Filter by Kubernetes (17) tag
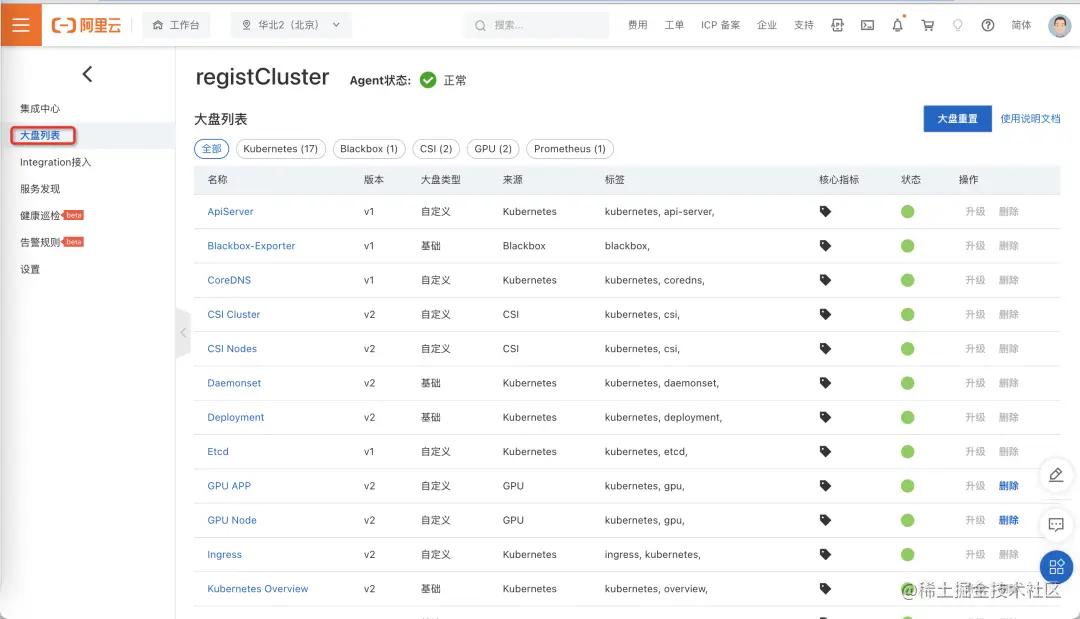Screen dimensions: 1080x619 [280, 149]
